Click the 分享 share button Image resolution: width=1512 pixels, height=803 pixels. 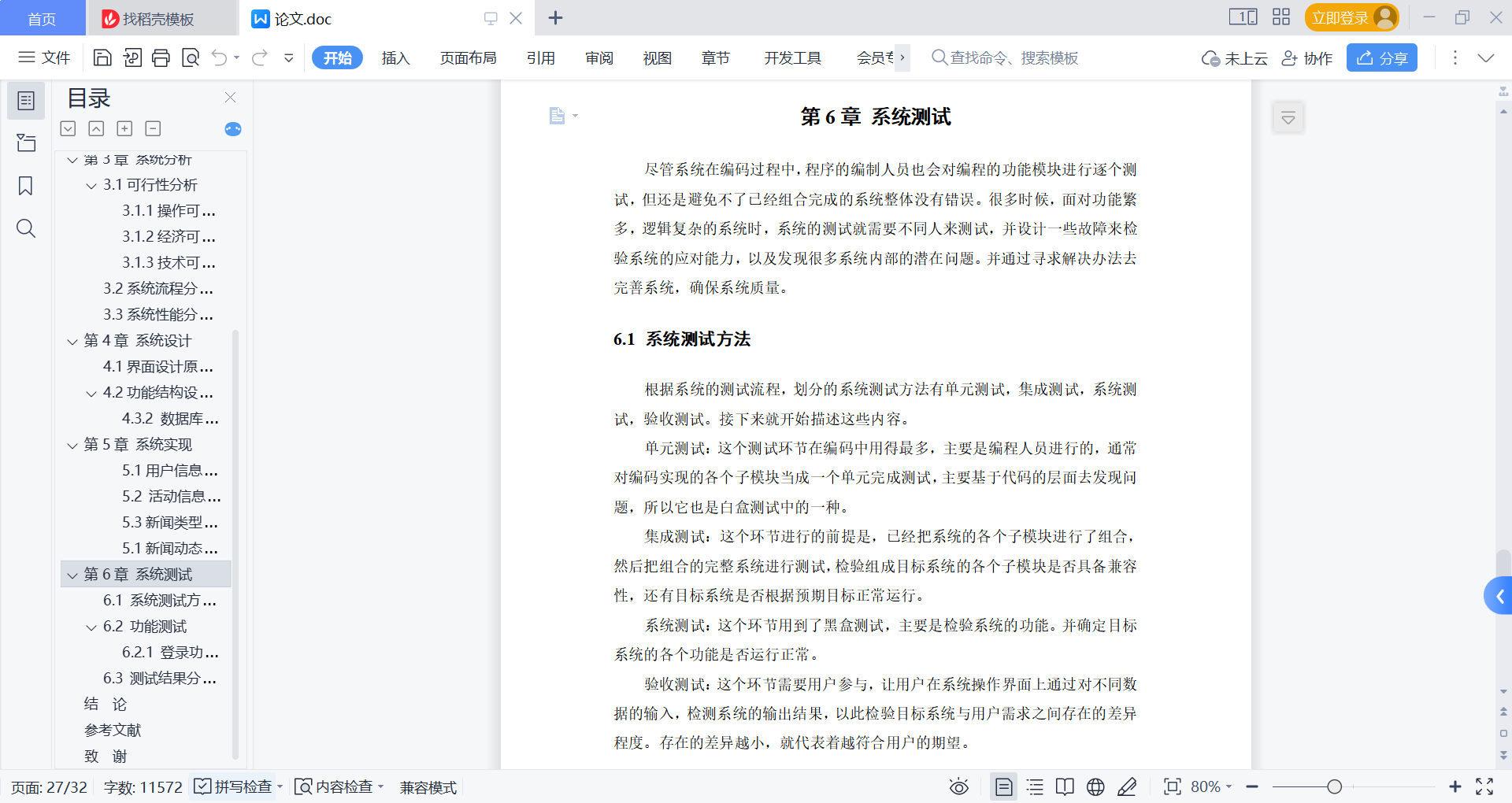[1382, 57]
